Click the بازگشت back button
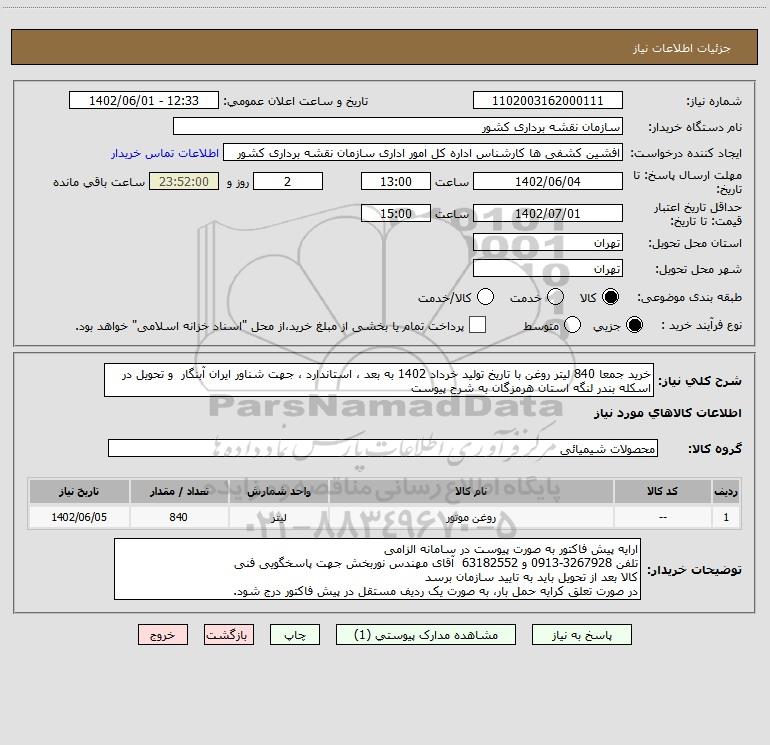This screenshot has width=770, height=745. point(229,635)
